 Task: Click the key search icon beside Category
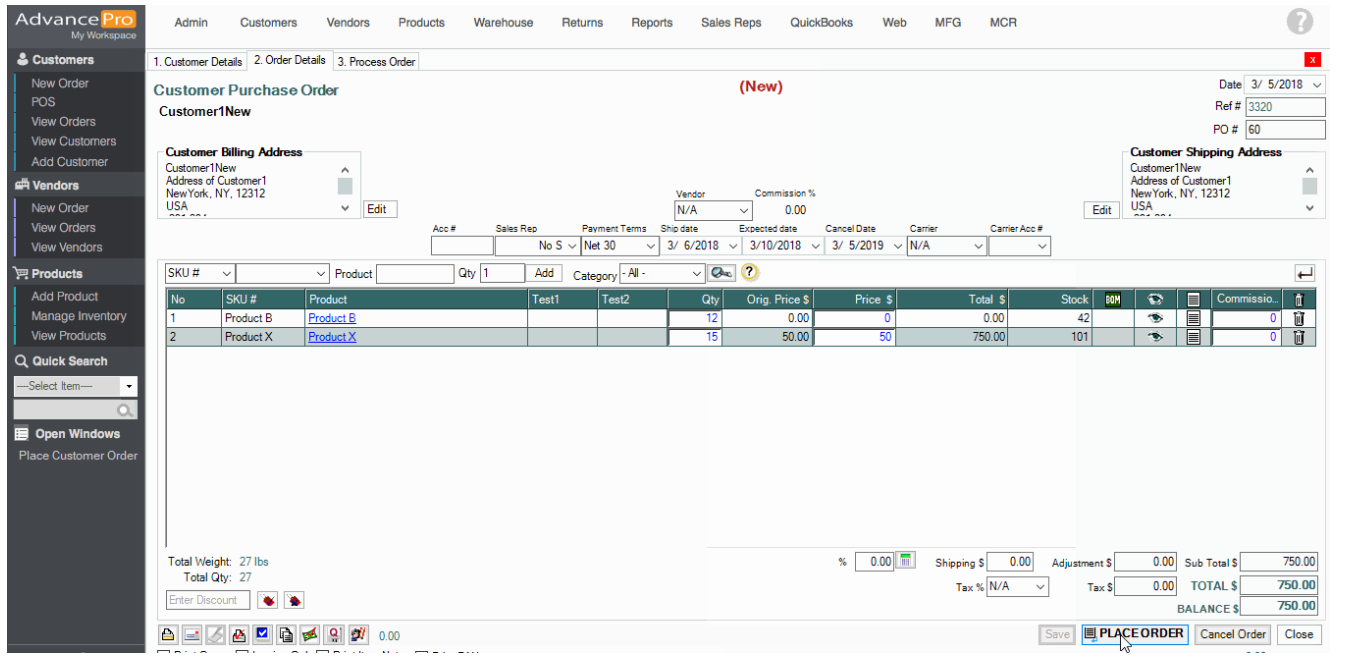pyautogui.click(x=721, y=273)
